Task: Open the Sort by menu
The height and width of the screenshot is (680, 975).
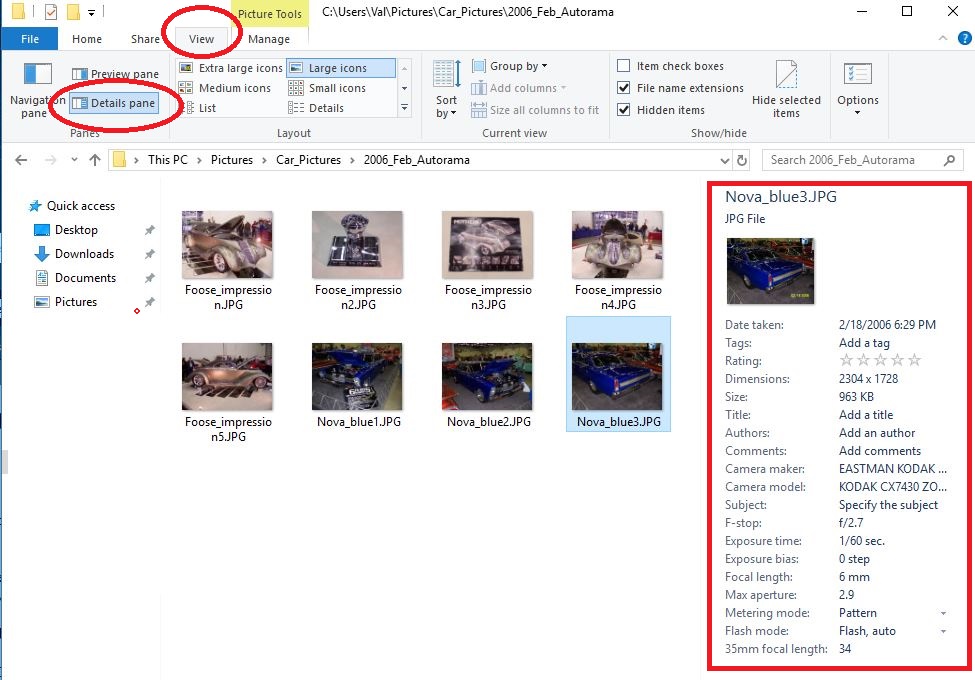Action: tap(446, 88)
